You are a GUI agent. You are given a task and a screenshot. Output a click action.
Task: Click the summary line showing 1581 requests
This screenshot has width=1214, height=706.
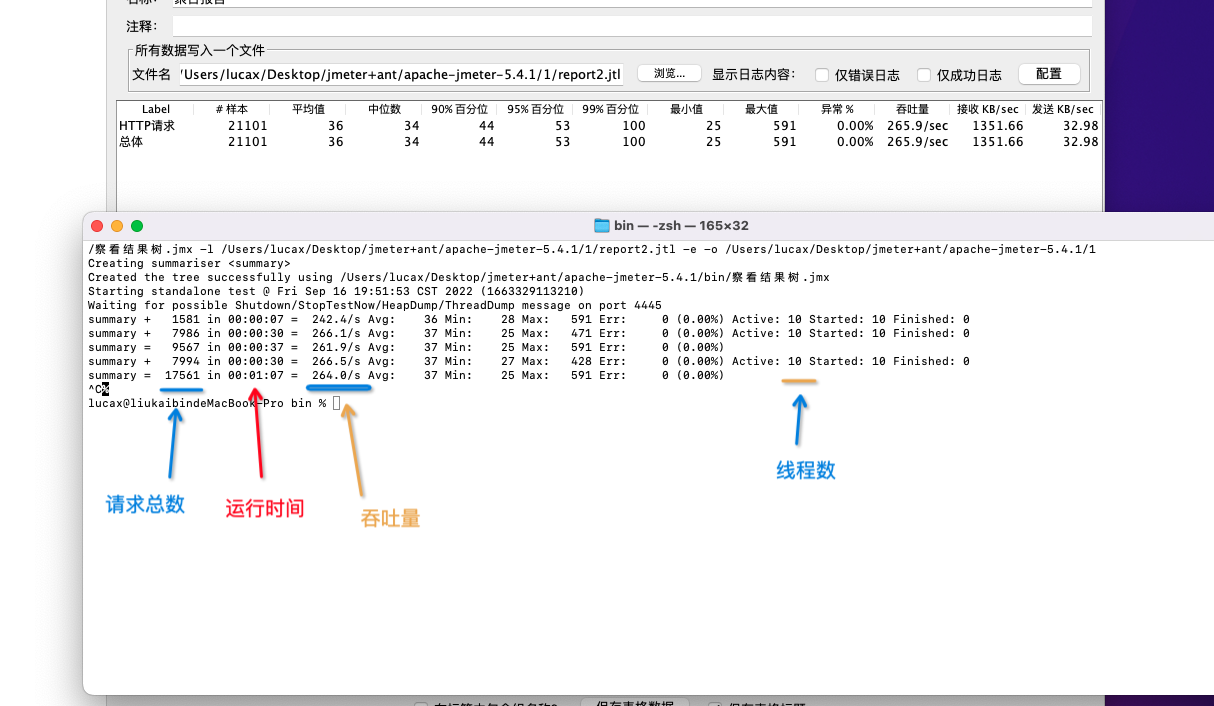click(x=529, y=319)
